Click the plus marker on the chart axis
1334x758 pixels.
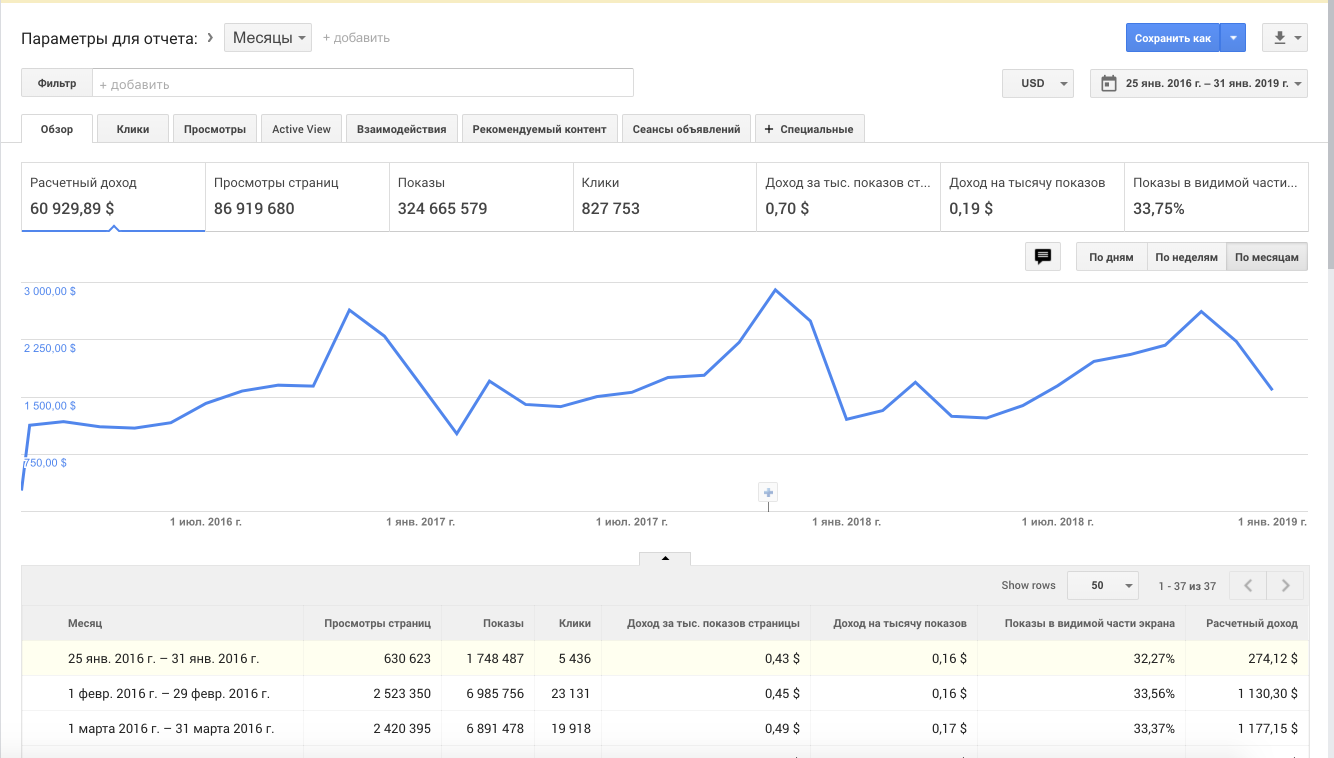pyautogui.click(x=768, y=492)
